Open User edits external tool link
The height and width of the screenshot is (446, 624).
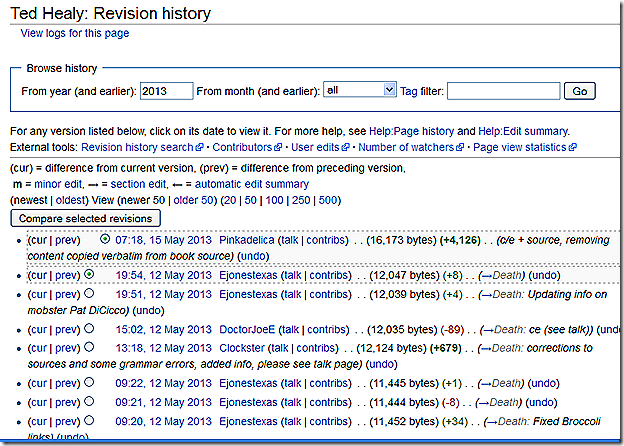click(315, 147)
